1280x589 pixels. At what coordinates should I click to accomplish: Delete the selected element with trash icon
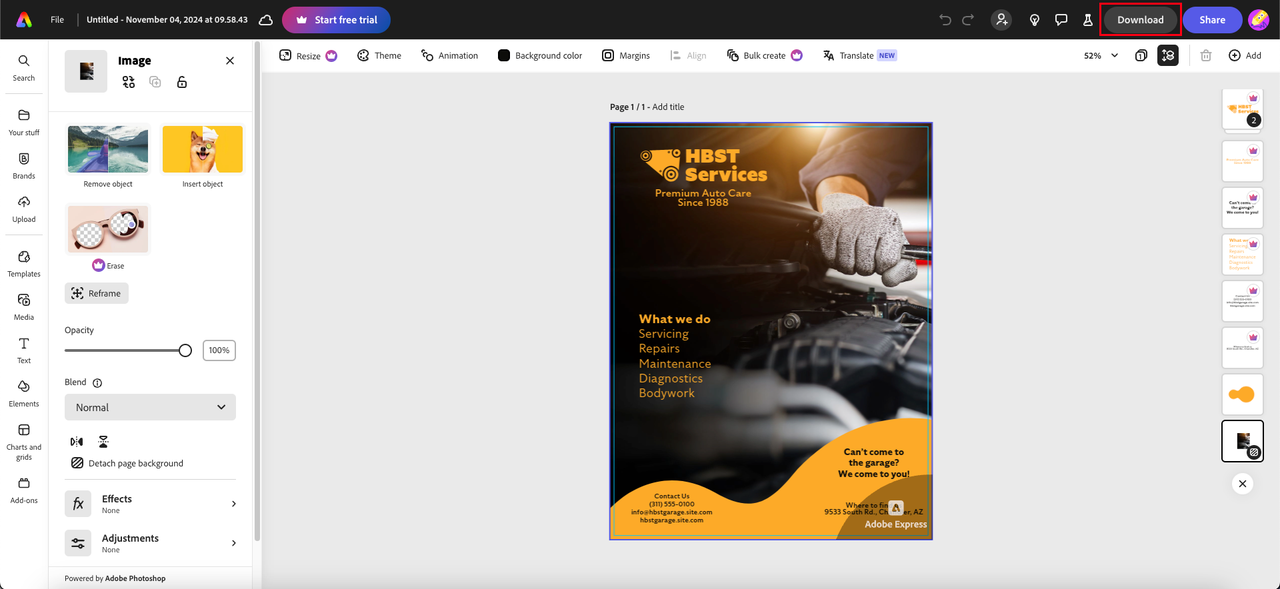[x=1206, y=56]
